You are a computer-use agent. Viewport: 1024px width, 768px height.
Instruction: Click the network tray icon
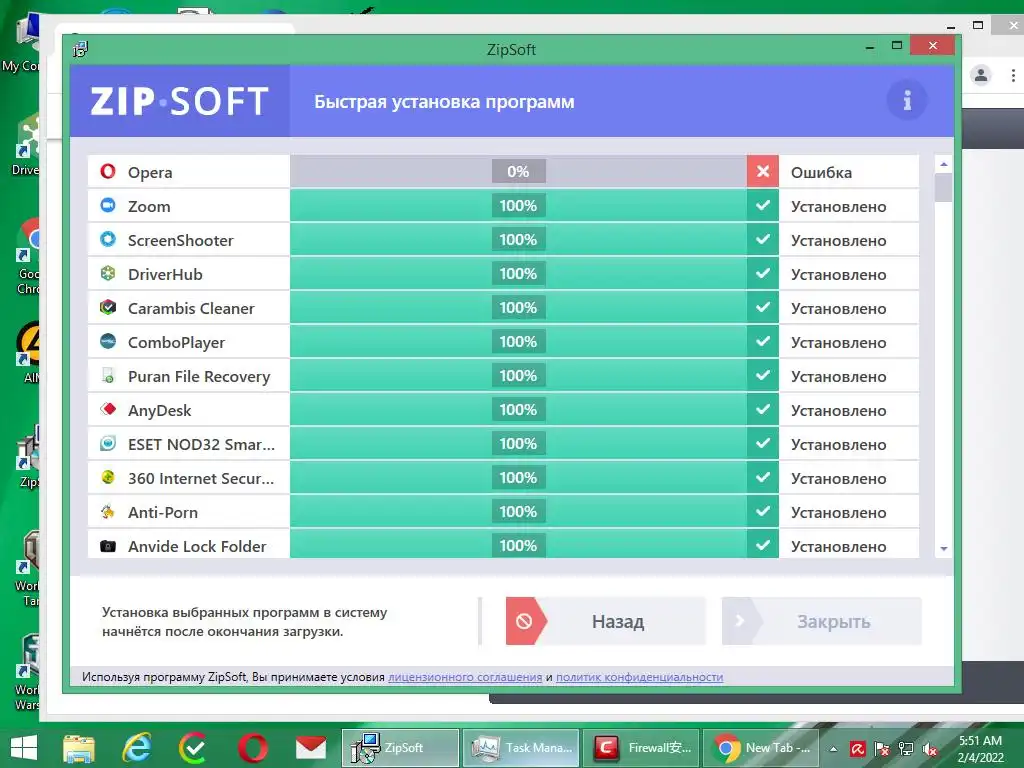point(906,749)
